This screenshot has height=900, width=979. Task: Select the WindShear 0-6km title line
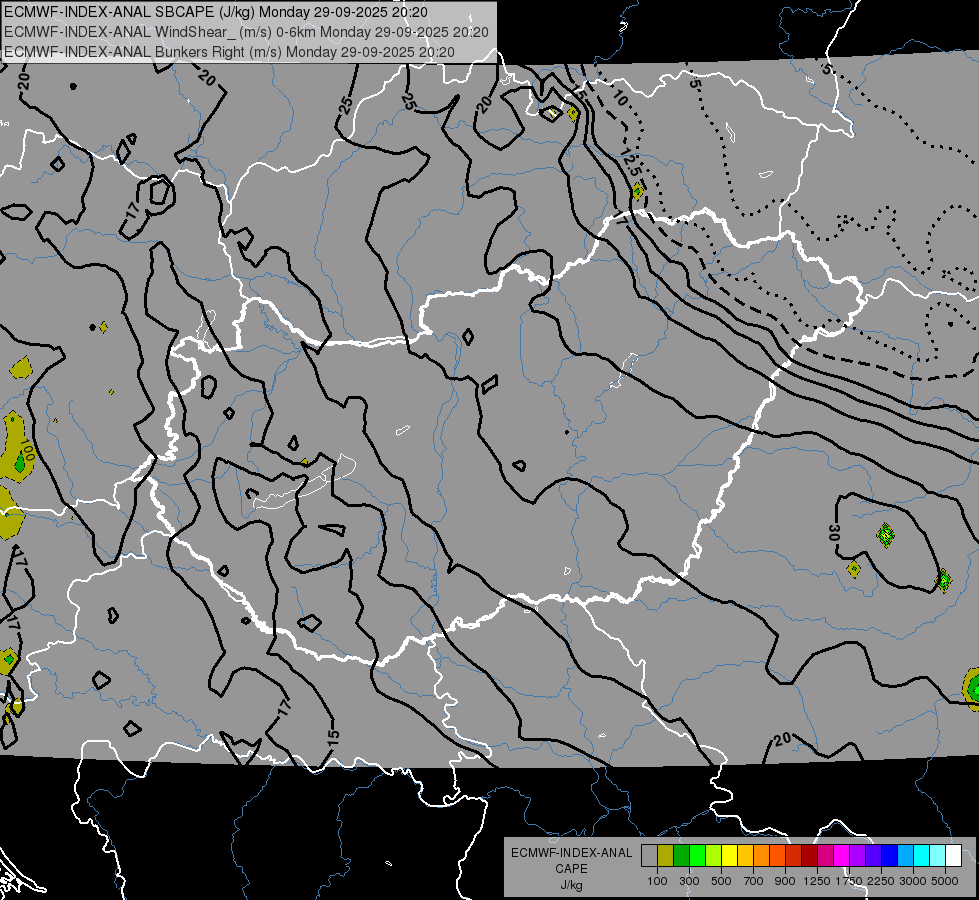point(246,32)
